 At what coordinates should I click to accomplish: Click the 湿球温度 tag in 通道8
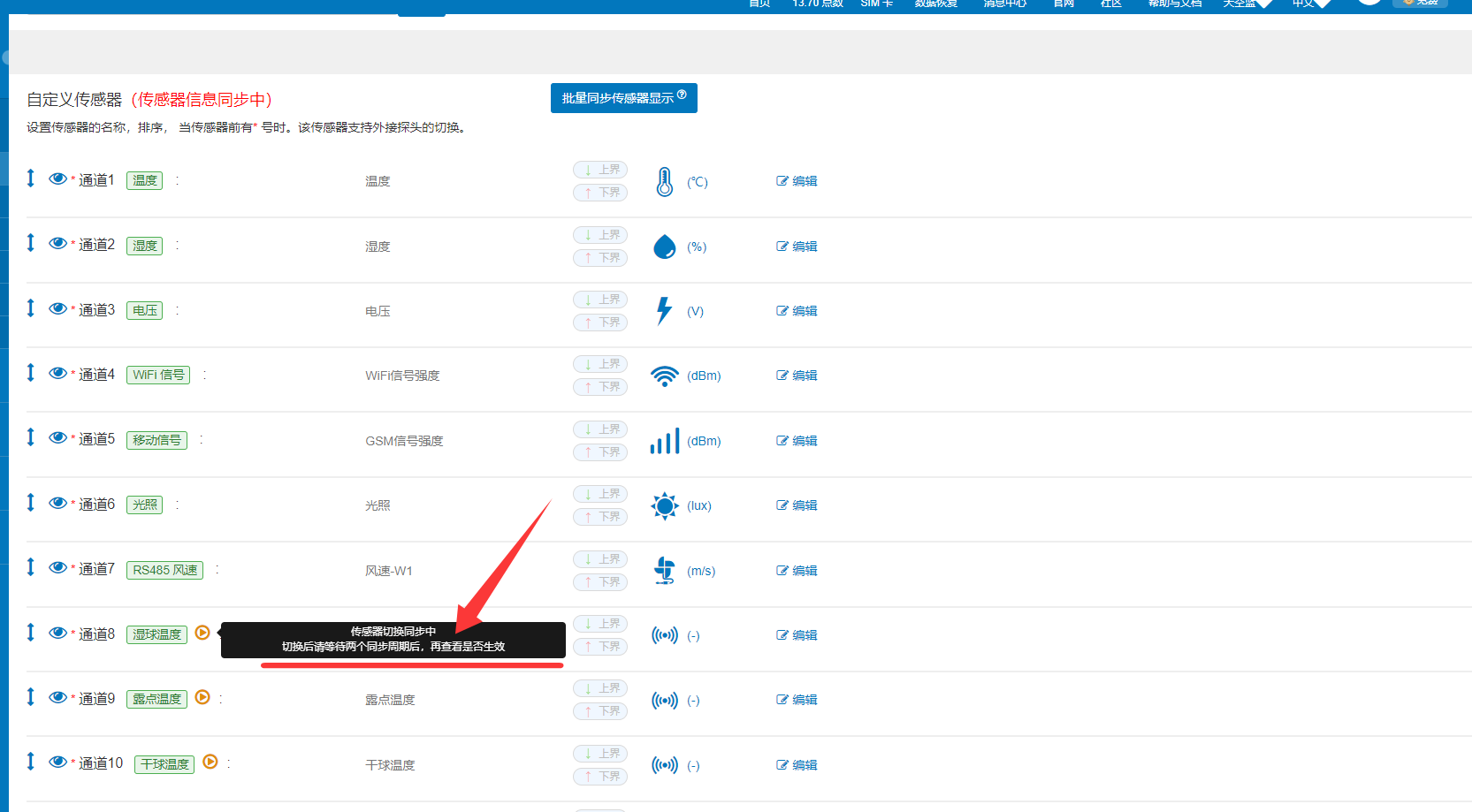pos(156,635)
